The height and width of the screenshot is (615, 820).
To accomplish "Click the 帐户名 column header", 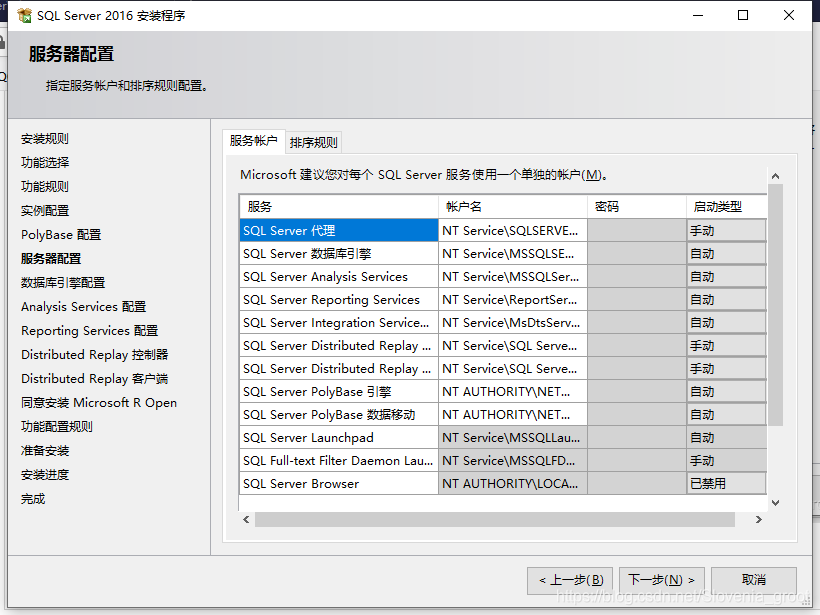I will [x=512, y=207].
